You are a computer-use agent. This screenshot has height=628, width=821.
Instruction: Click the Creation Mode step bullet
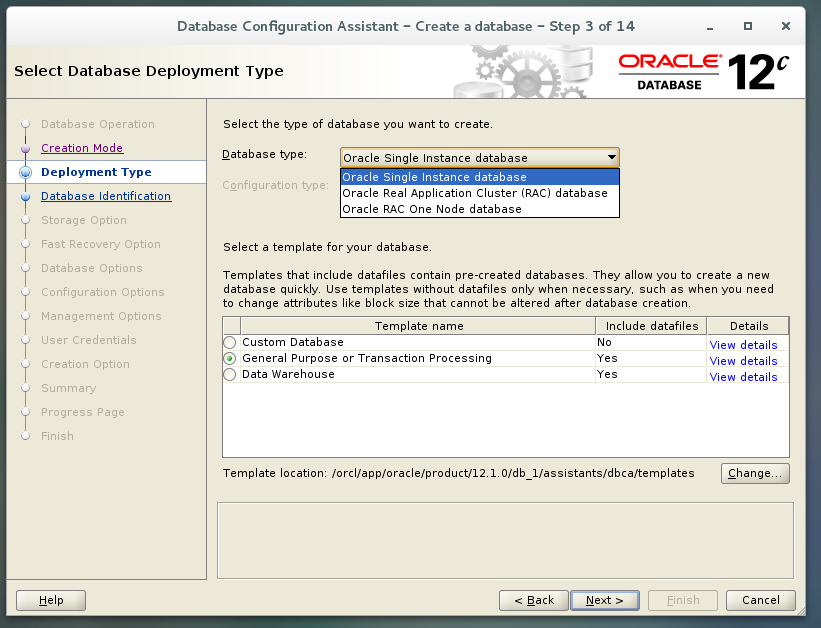(x=27, y=148)
